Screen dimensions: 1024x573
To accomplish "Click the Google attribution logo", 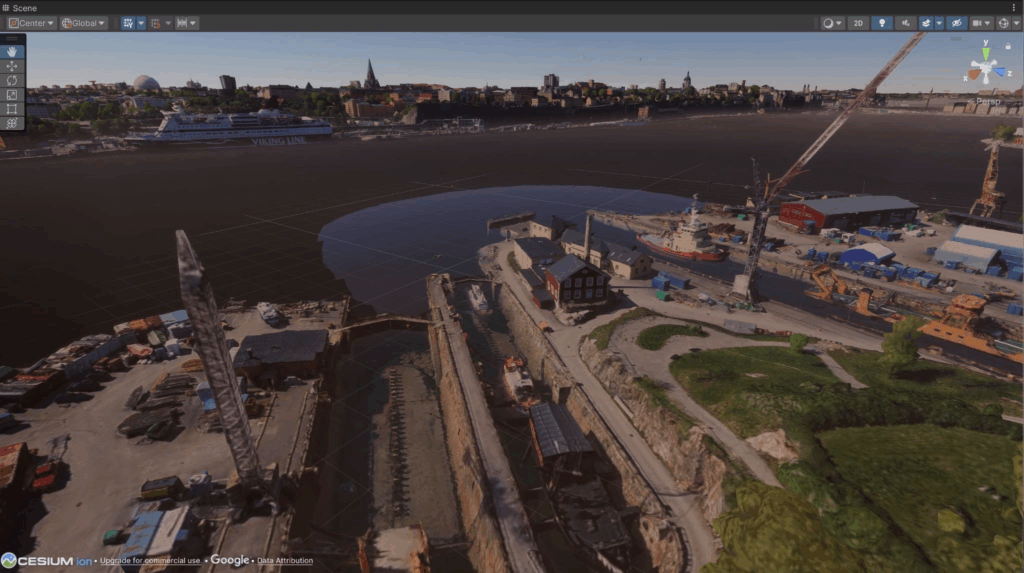I will tap(229, 560).
